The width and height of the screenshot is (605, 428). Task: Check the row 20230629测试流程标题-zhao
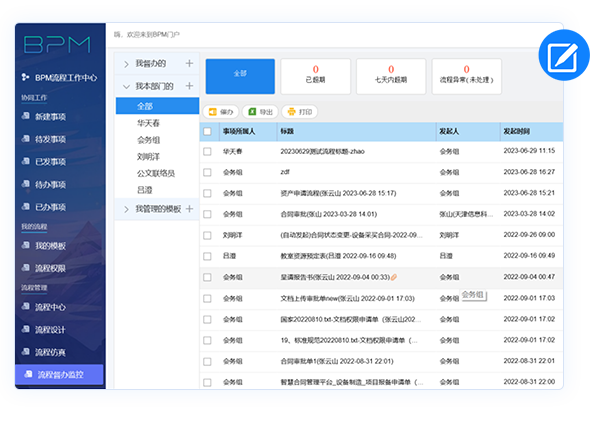(207, 151)
